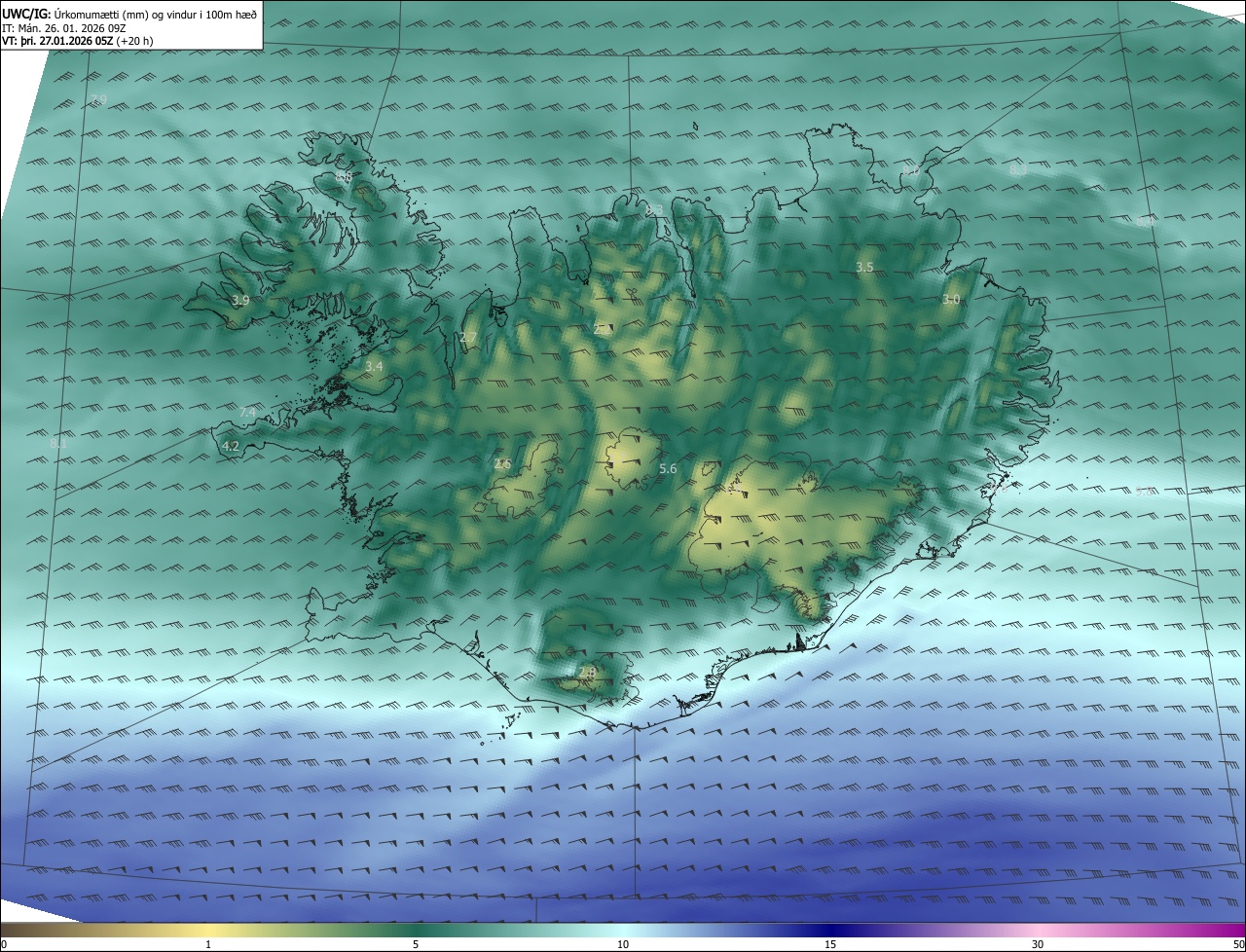Click the 2.6 value label near Langjökull
The height and width of the screenshot is (952, 1246).
point(502,463)
